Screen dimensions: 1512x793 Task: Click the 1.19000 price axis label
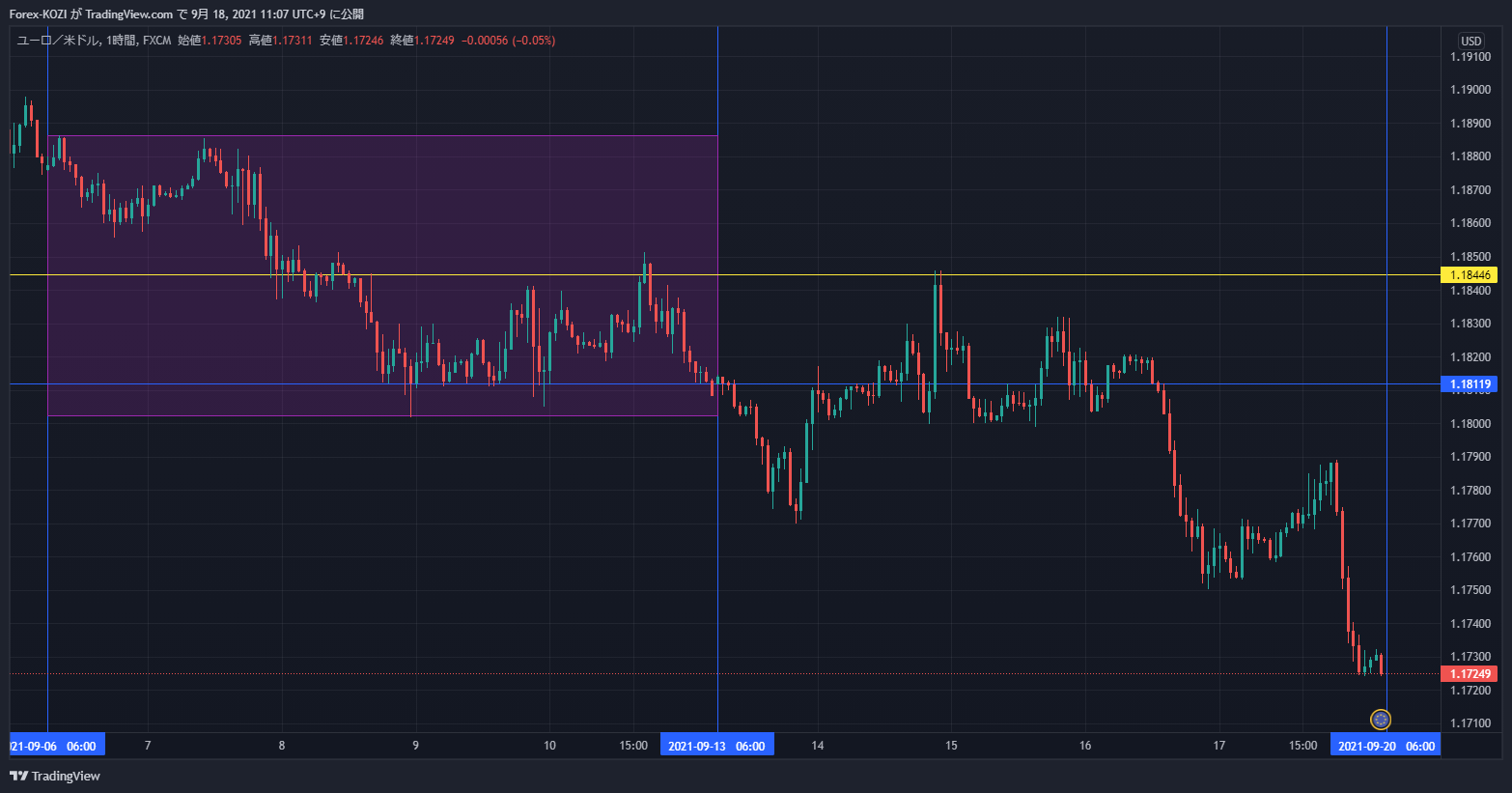(x=1470, y=90)
